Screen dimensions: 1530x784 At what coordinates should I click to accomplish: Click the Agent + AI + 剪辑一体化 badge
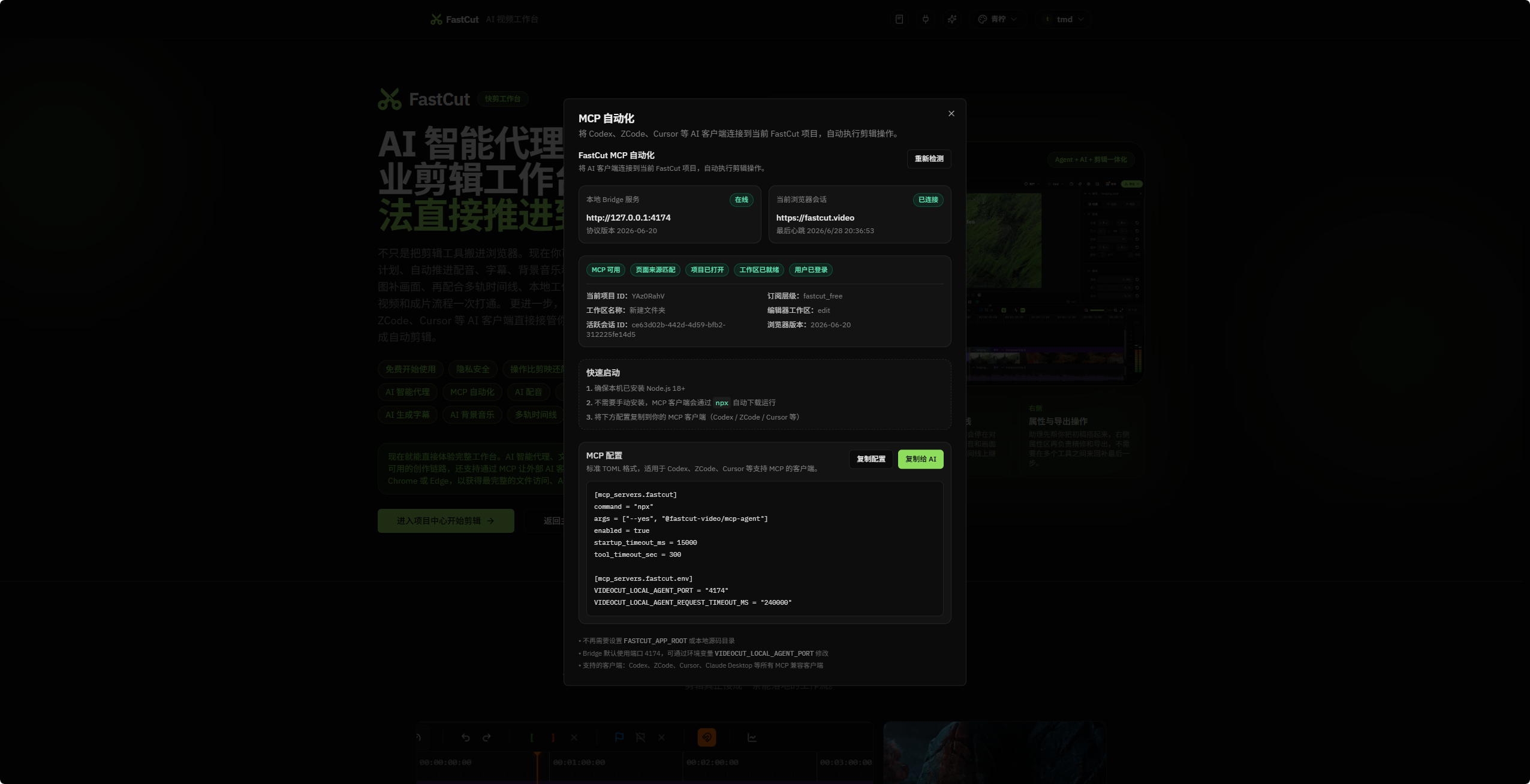1091,159
